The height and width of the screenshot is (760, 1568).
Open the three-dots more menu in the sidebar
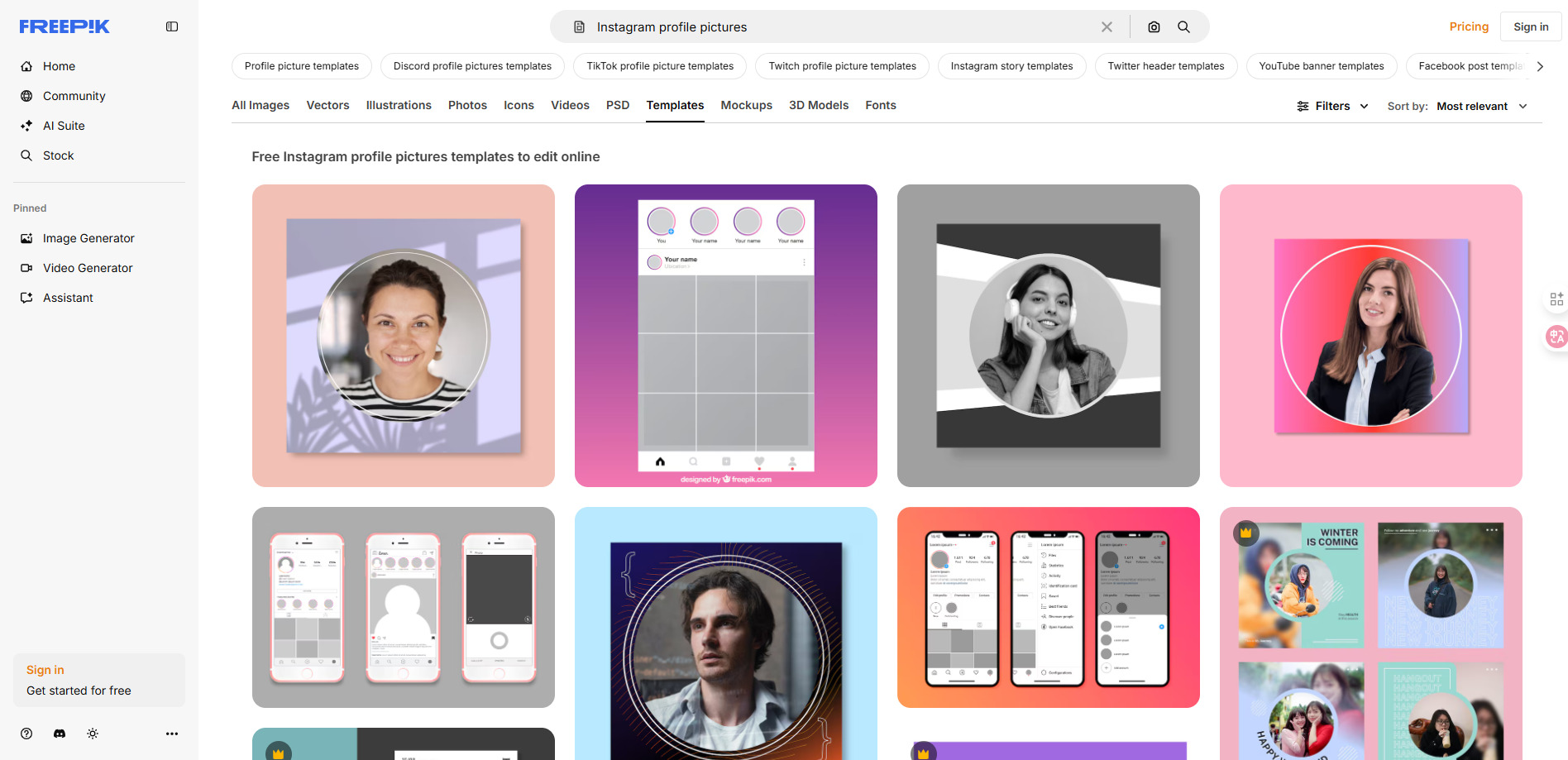coord(172,734)
